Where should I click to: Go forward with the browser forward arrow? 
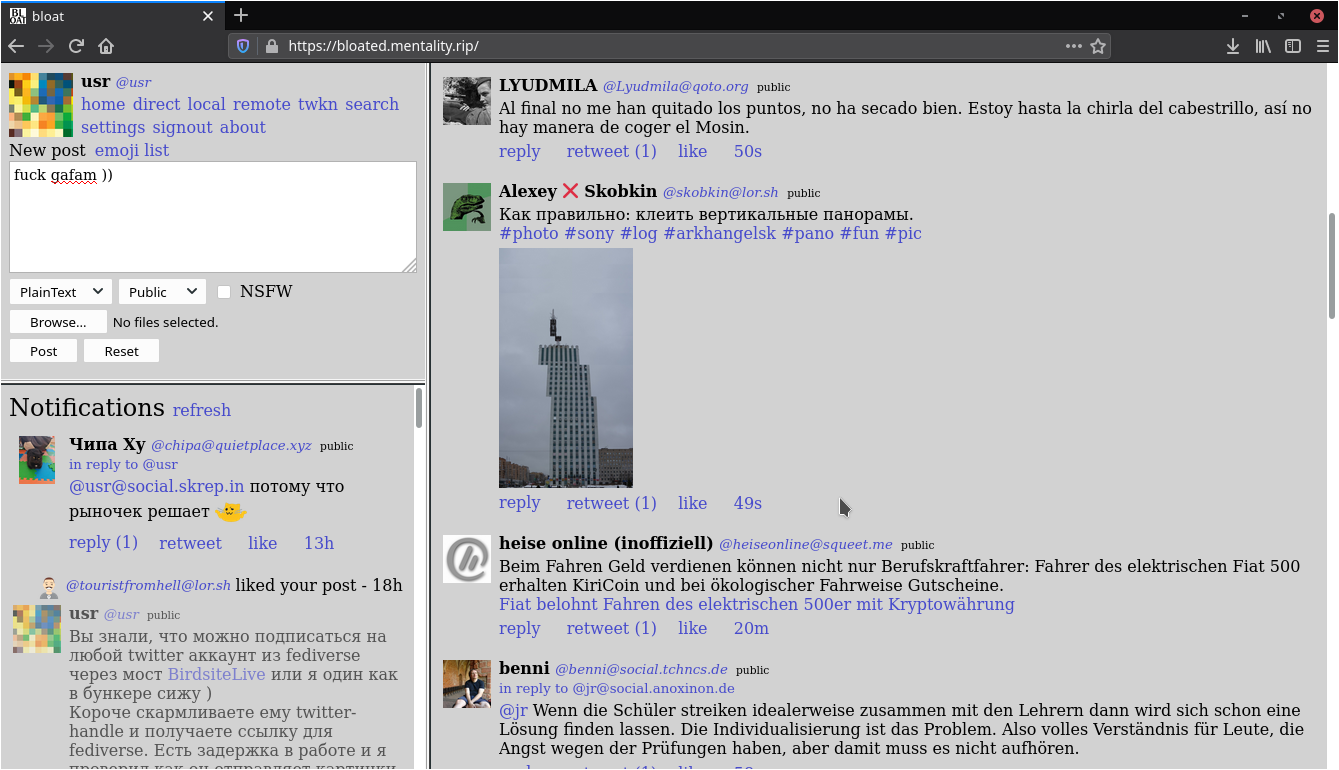[x=46, y=46]
